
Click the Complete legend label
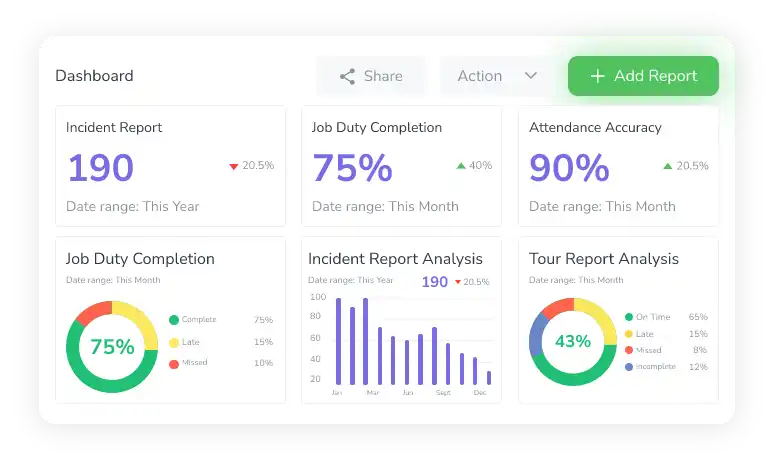click(x=199, y=319)
